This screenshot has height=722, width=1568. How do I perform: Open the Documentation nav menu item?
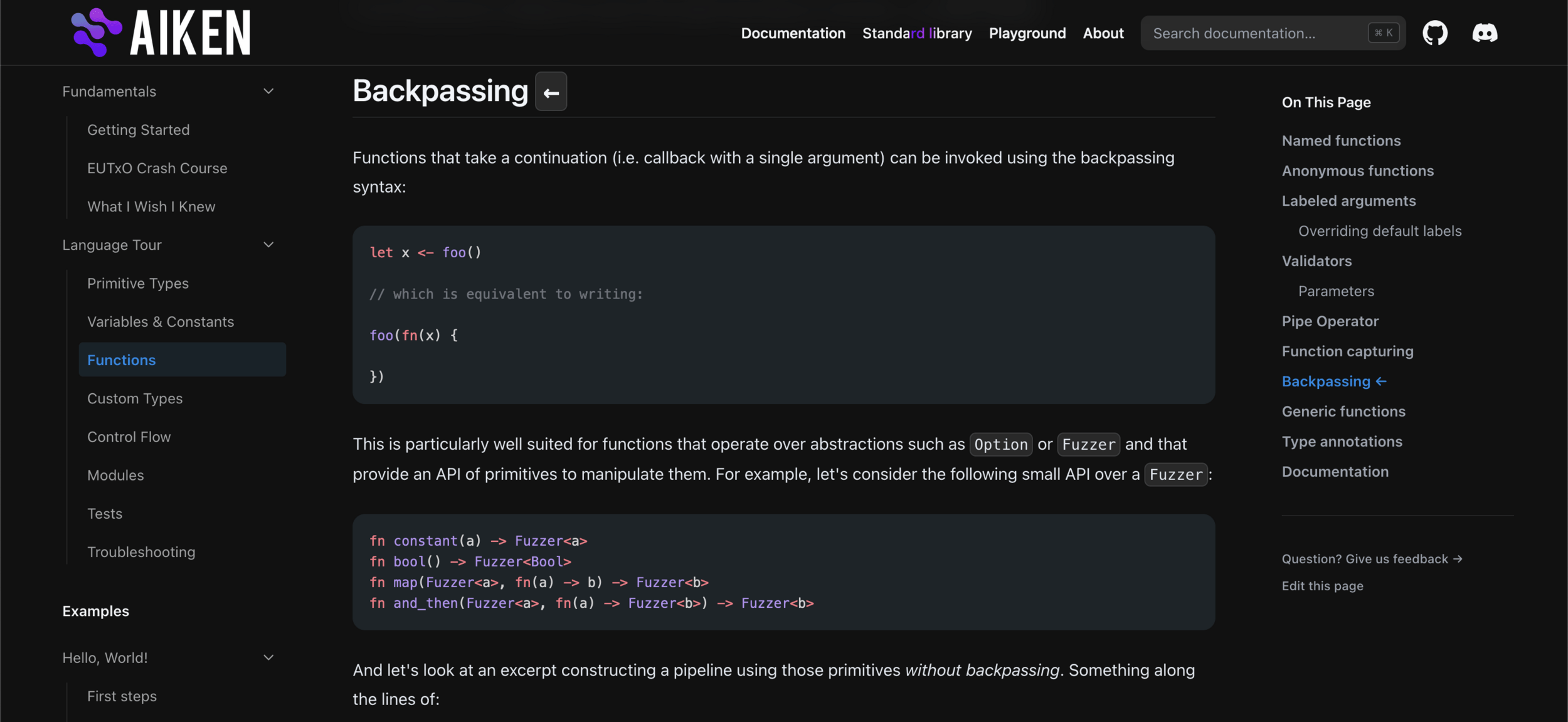(x=793, y=33)
